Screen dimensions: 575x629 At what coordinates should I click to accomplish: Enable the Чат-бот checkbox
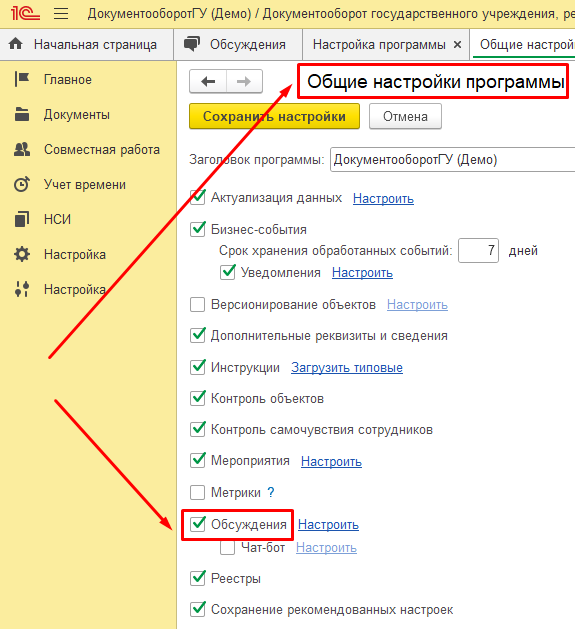(x=228, y=548)
